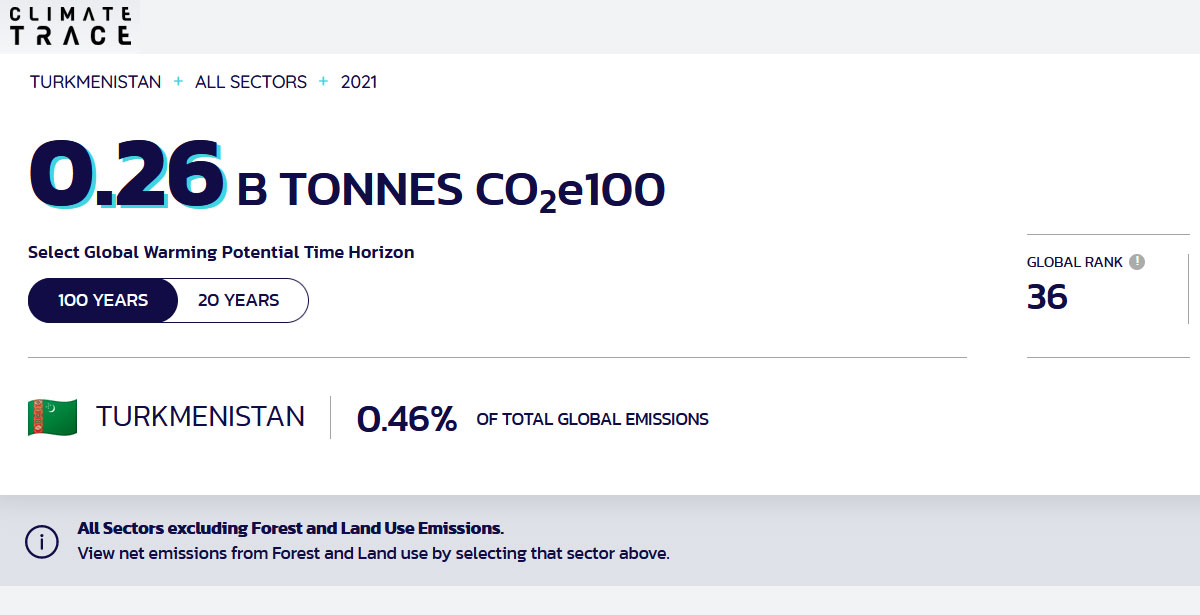Screen dimensions: 1200x615
Task: Click the Turkmenistan flag icon
Action: tap(53, 417)
